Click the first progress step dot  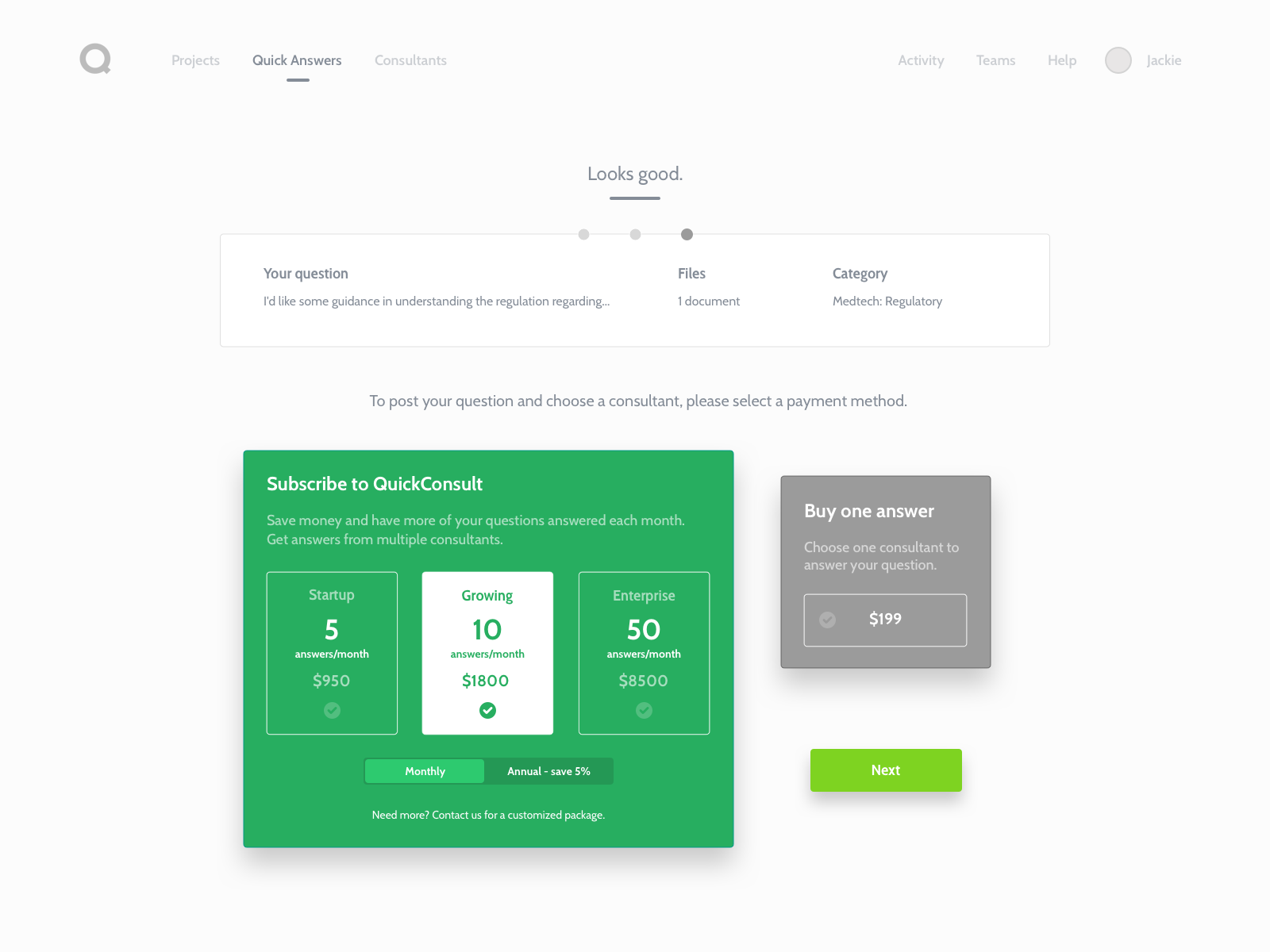pos(584,235)
